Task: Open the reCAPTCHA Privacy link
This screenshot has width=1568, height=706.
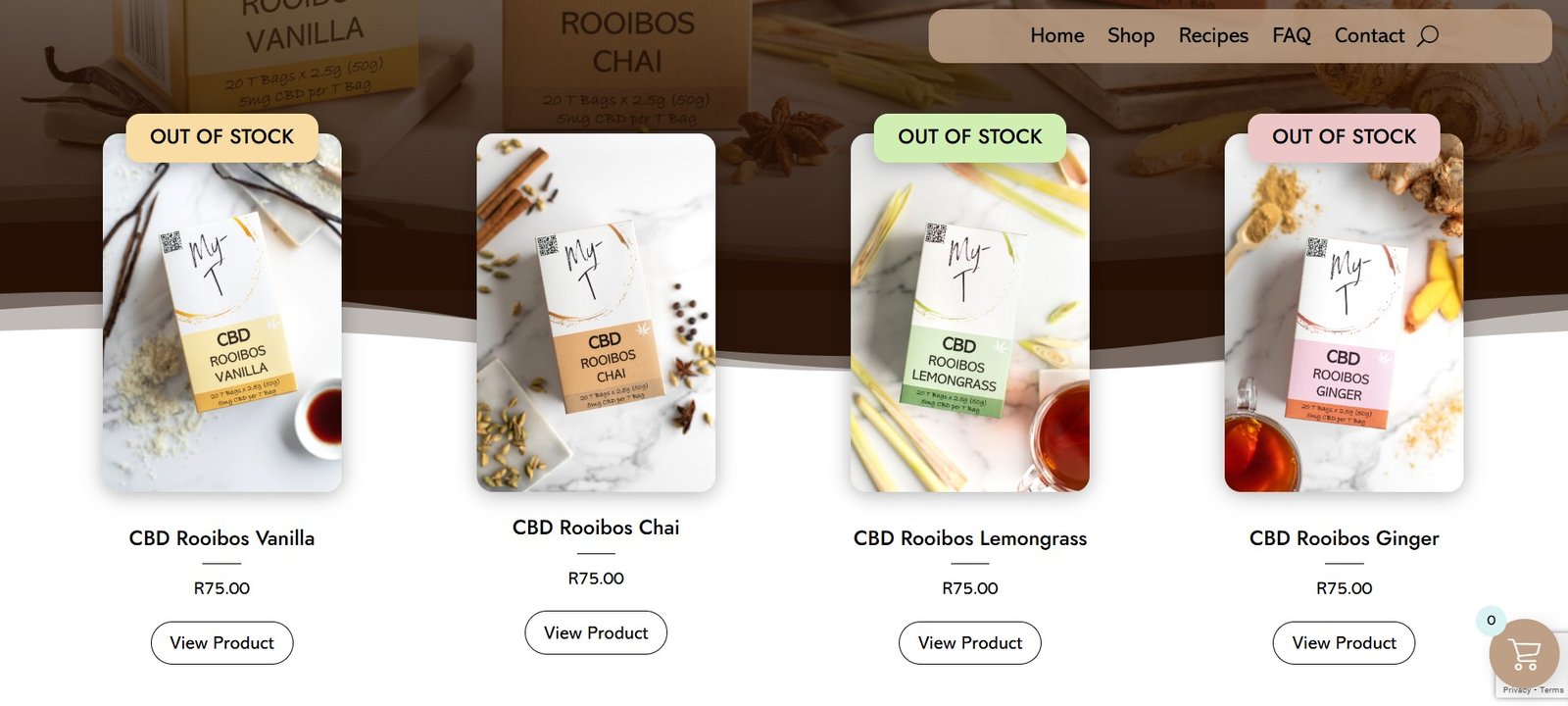Action: coord(1516,690)
